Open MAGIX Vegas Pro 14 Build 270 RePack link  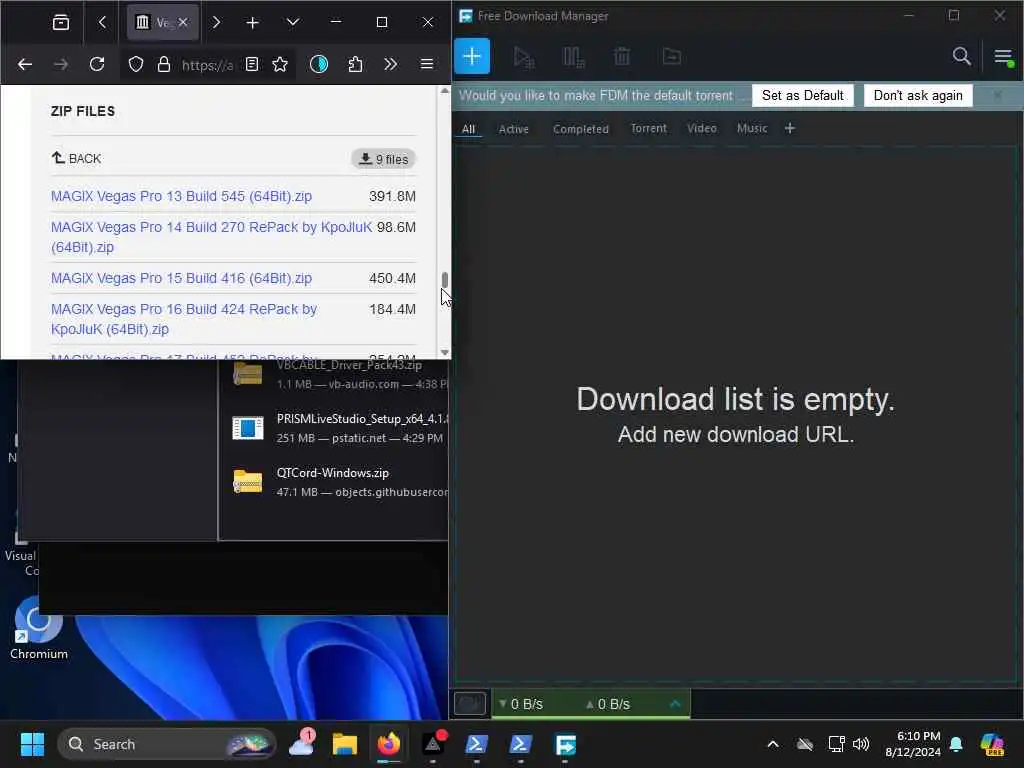[211, 237]
